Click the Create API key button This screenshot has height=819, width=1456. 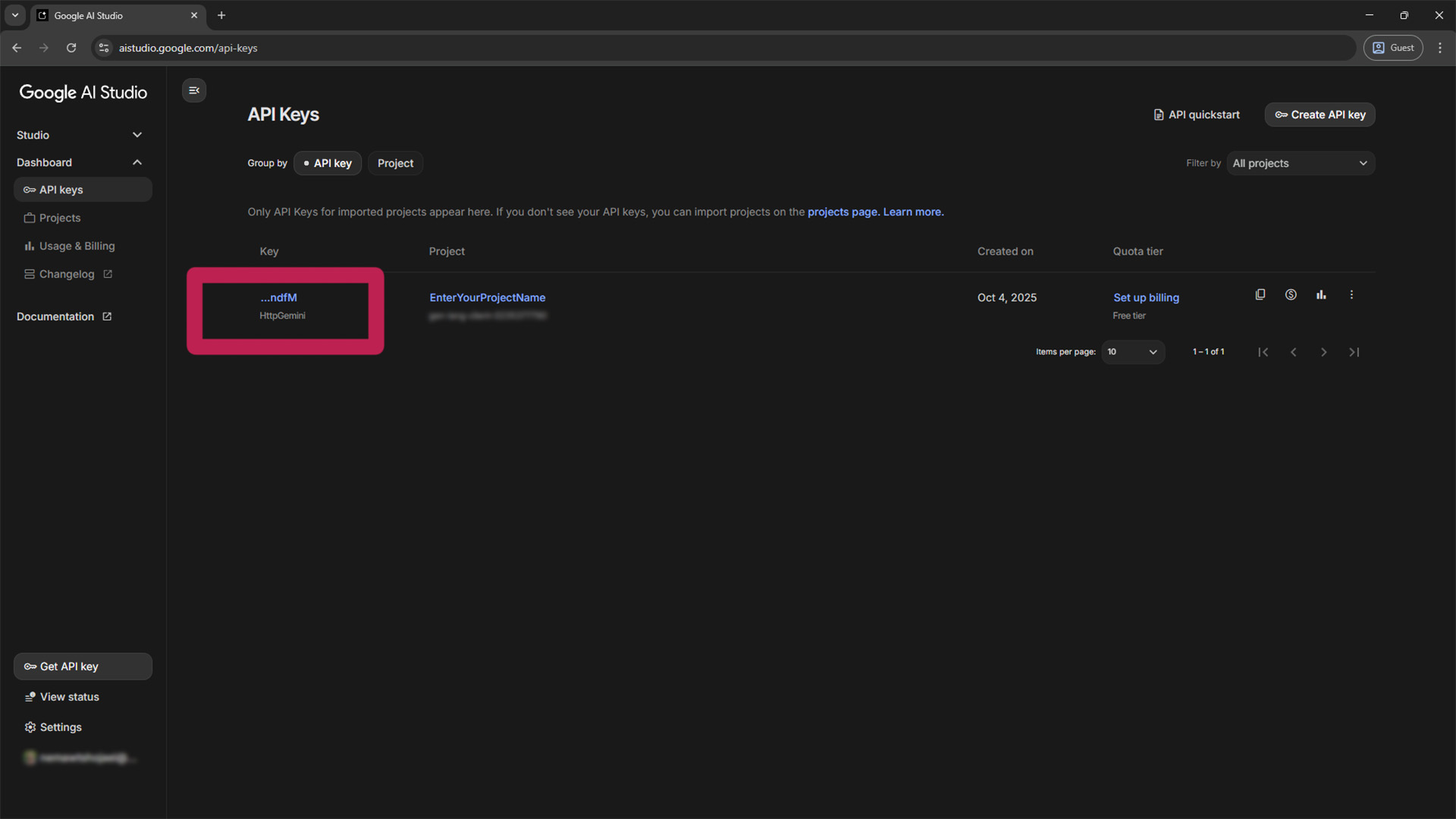(1319, 115)
